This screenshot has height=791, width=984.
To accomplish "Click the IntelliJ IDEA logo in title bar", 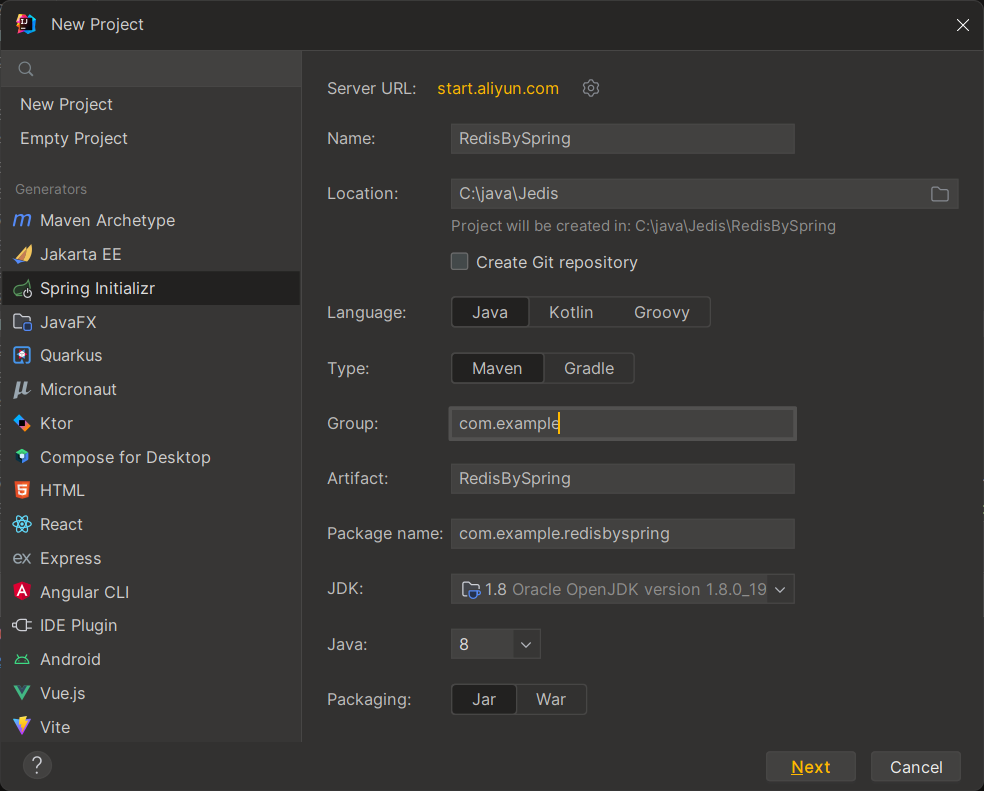I will click(x=26, y=24).
